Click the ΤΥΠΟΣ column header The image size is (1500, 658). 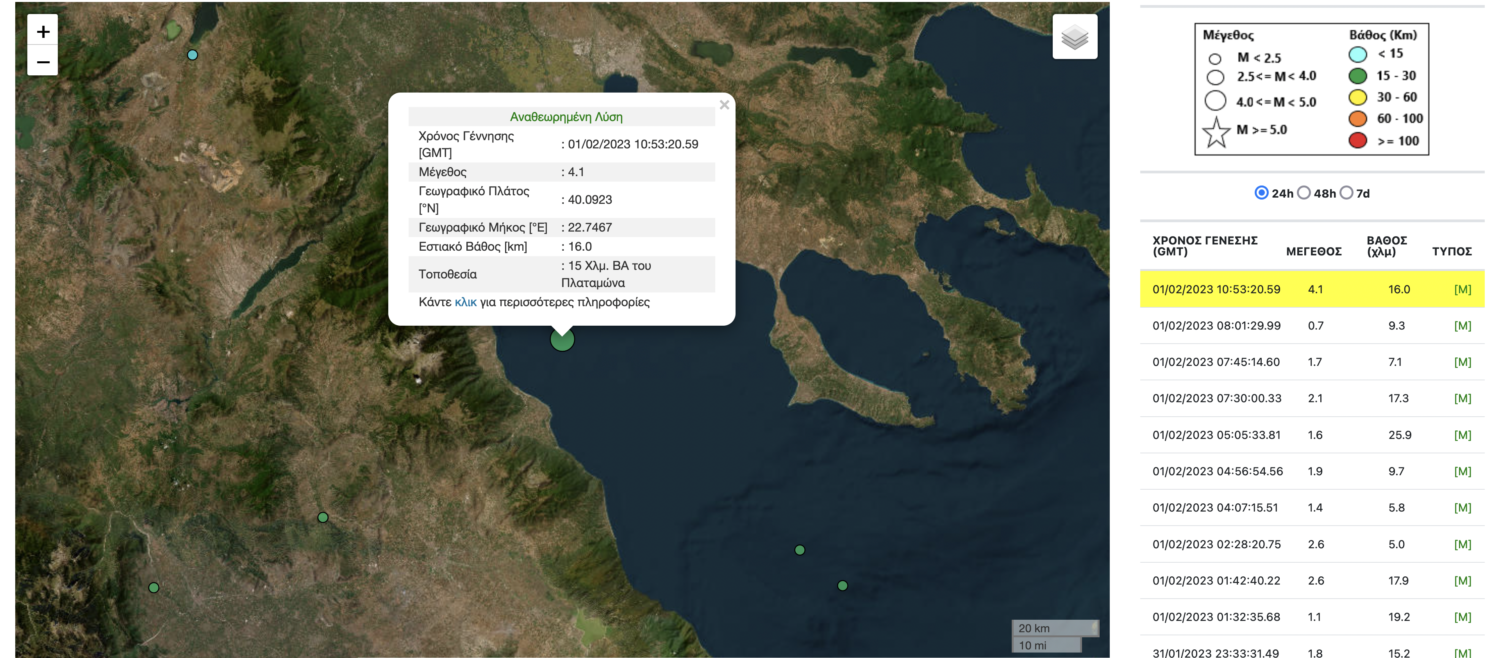tap(1452, 252)
